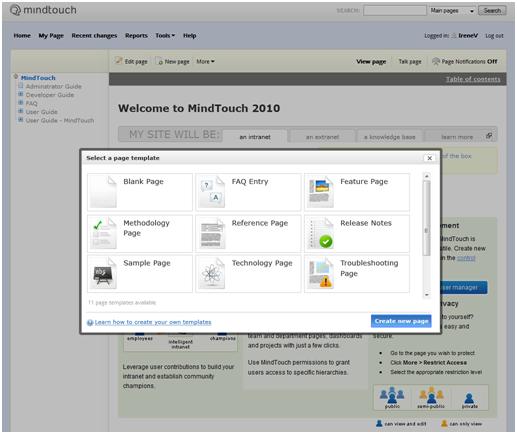Expand the User Guide - MindTouch node
The image size is (517, 434).
21,120
